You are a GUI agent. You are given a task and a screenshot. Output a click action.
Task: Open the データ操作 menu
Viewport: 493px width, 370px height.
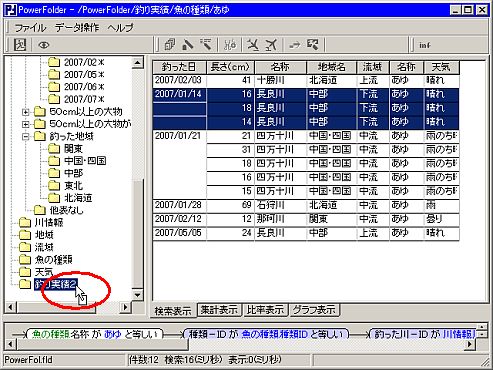(x=77, y=27)
